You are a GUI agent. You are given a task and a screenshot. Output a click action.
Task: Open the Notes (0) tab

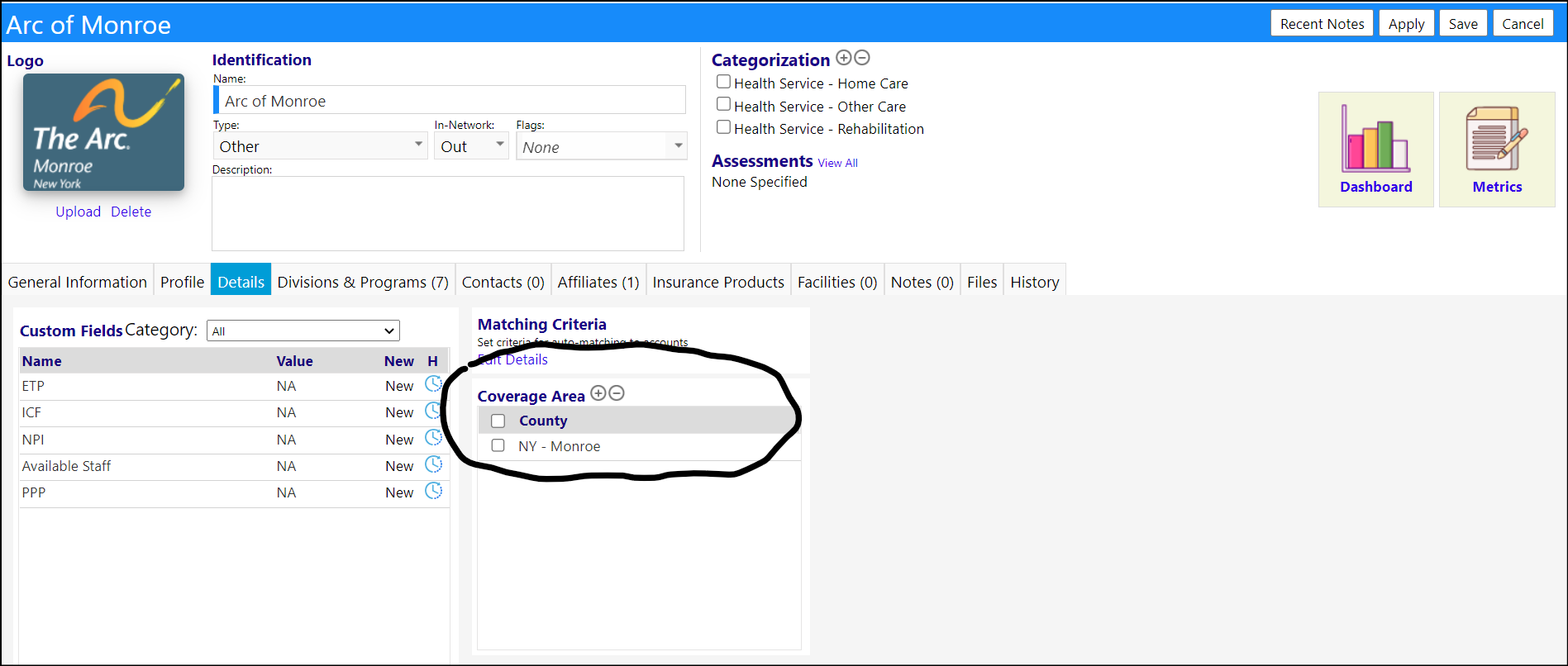pos(922,282)
